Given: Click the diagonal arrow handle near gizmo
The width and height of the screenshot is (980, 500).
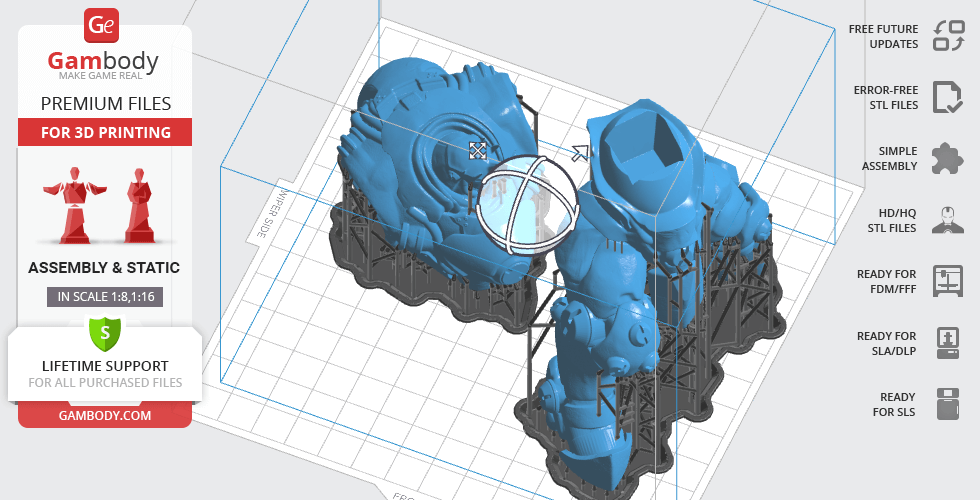Looking at the screenshot, I should (x=580, y=153).
